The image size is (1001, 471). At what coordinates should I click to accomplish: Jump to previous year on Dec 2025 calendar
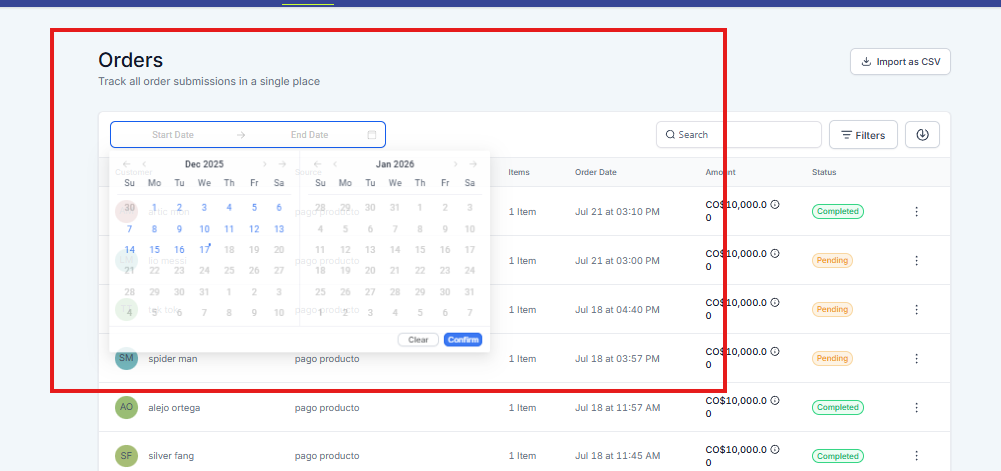coord(127,164)
